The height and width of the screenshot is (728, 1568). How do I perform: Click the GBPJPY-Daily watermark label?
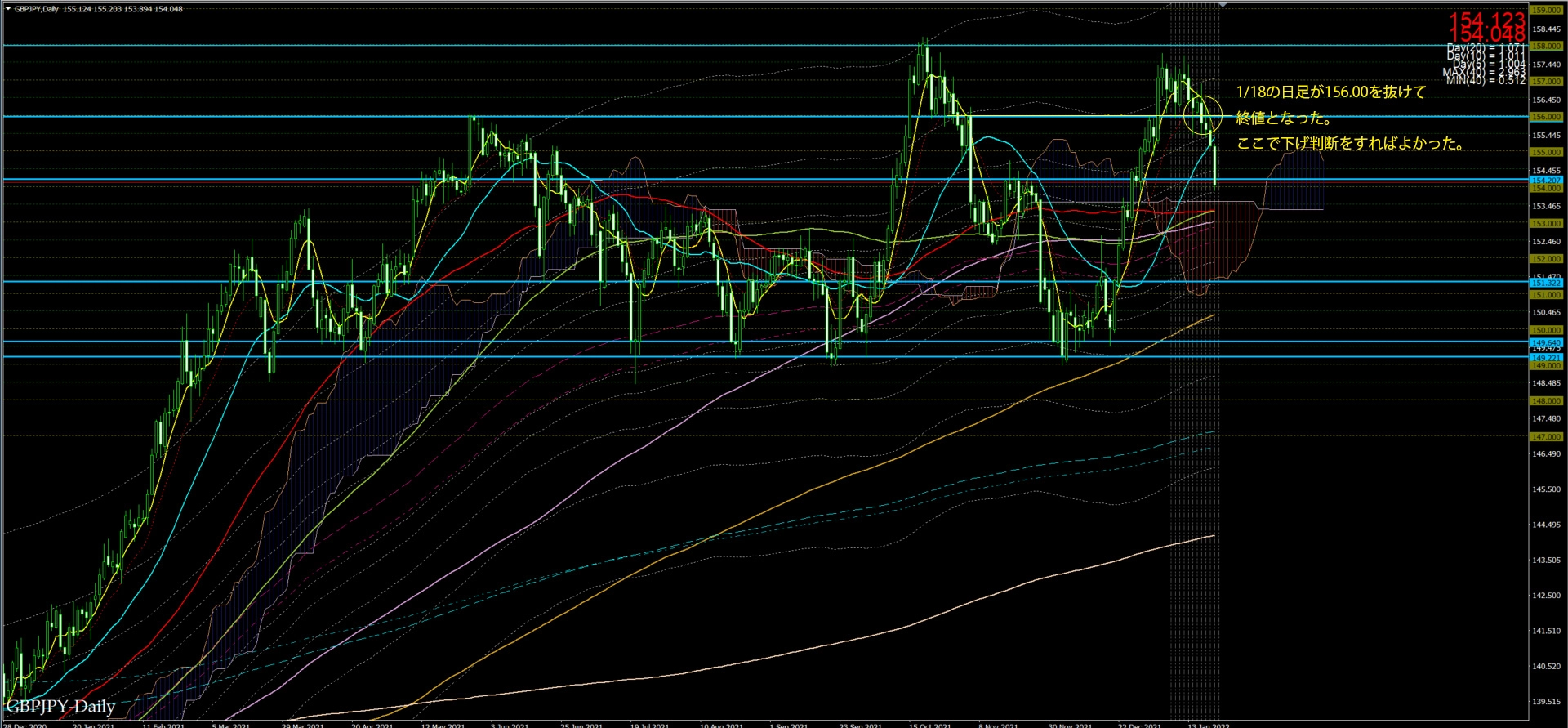(x=60, y=706)
